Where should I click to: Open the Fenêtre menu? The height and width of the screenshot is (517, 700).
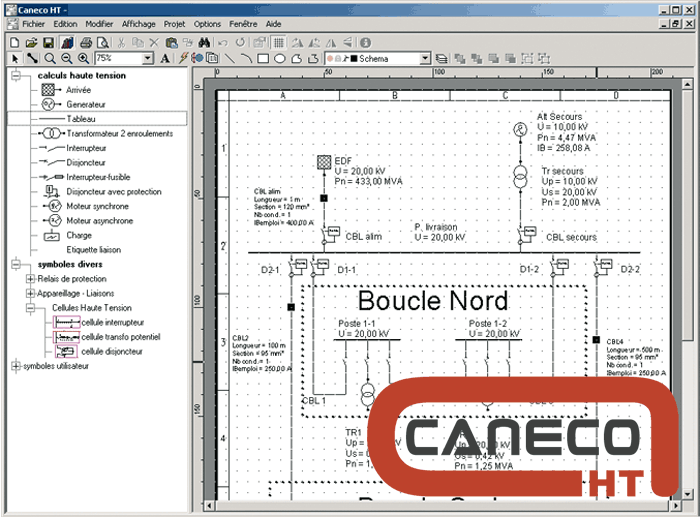(x=243, y=24)
